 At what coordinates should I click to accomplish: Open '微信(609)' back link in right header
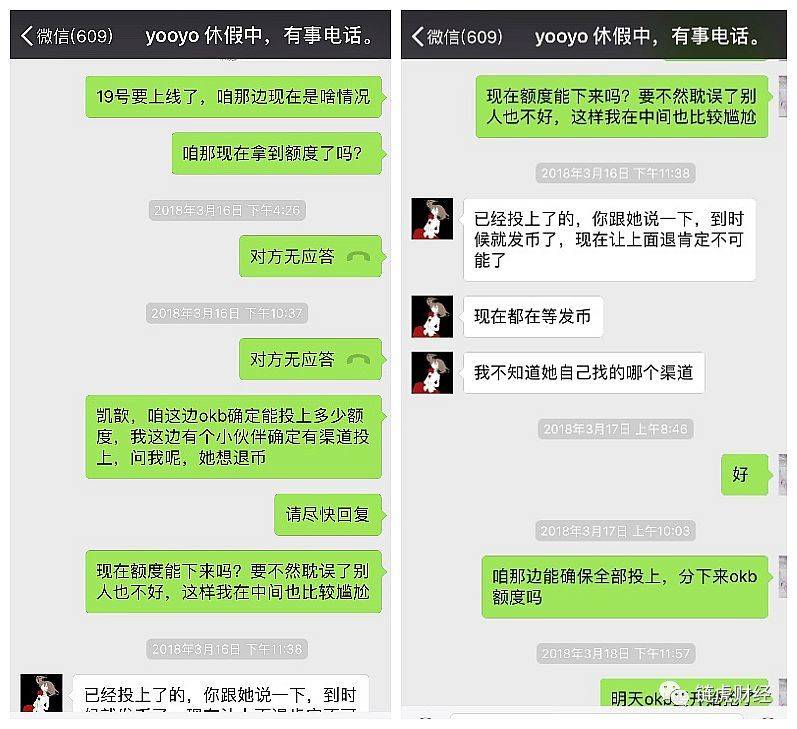[457, 37]
